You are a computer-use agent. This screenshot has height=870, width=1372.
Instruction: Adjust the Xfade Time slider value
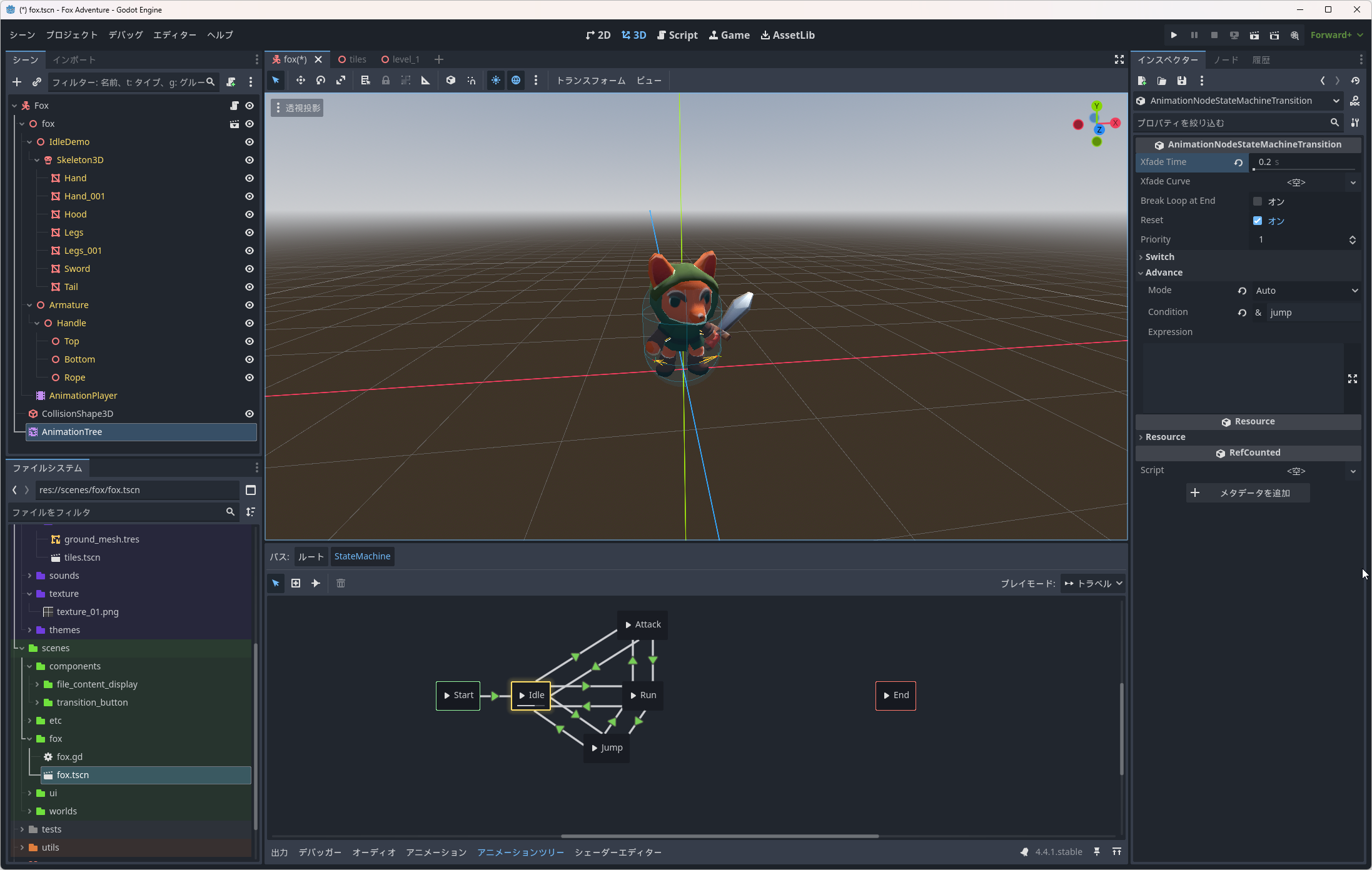1304,162
